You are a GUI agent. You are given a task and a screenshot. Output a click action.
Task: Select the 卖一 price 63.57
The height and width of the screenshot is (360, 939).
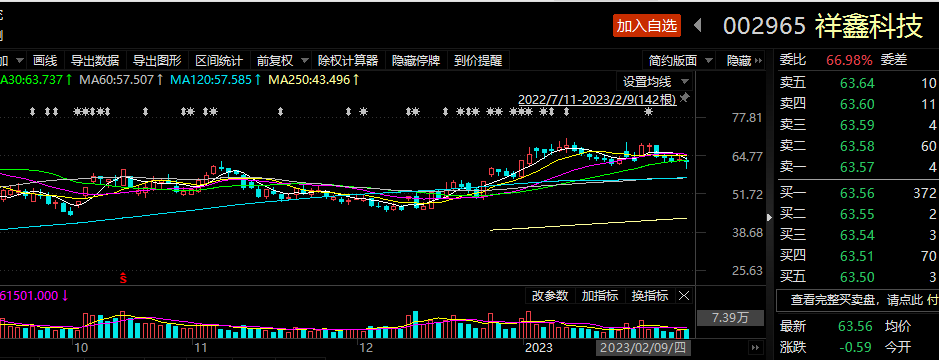click(857, 167)
